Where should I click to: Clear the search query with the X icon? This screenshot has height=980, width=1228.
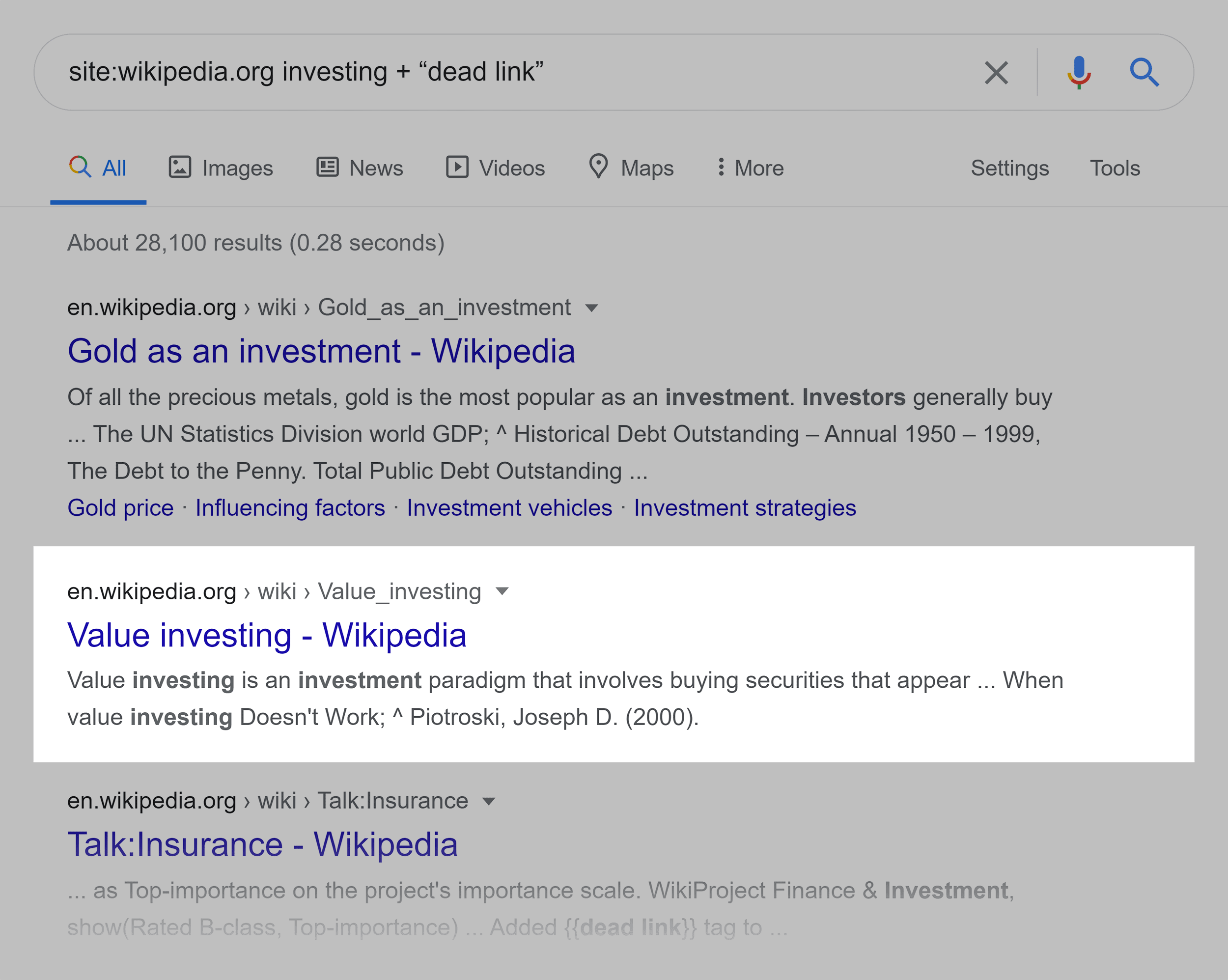click(x=996, y=72)
